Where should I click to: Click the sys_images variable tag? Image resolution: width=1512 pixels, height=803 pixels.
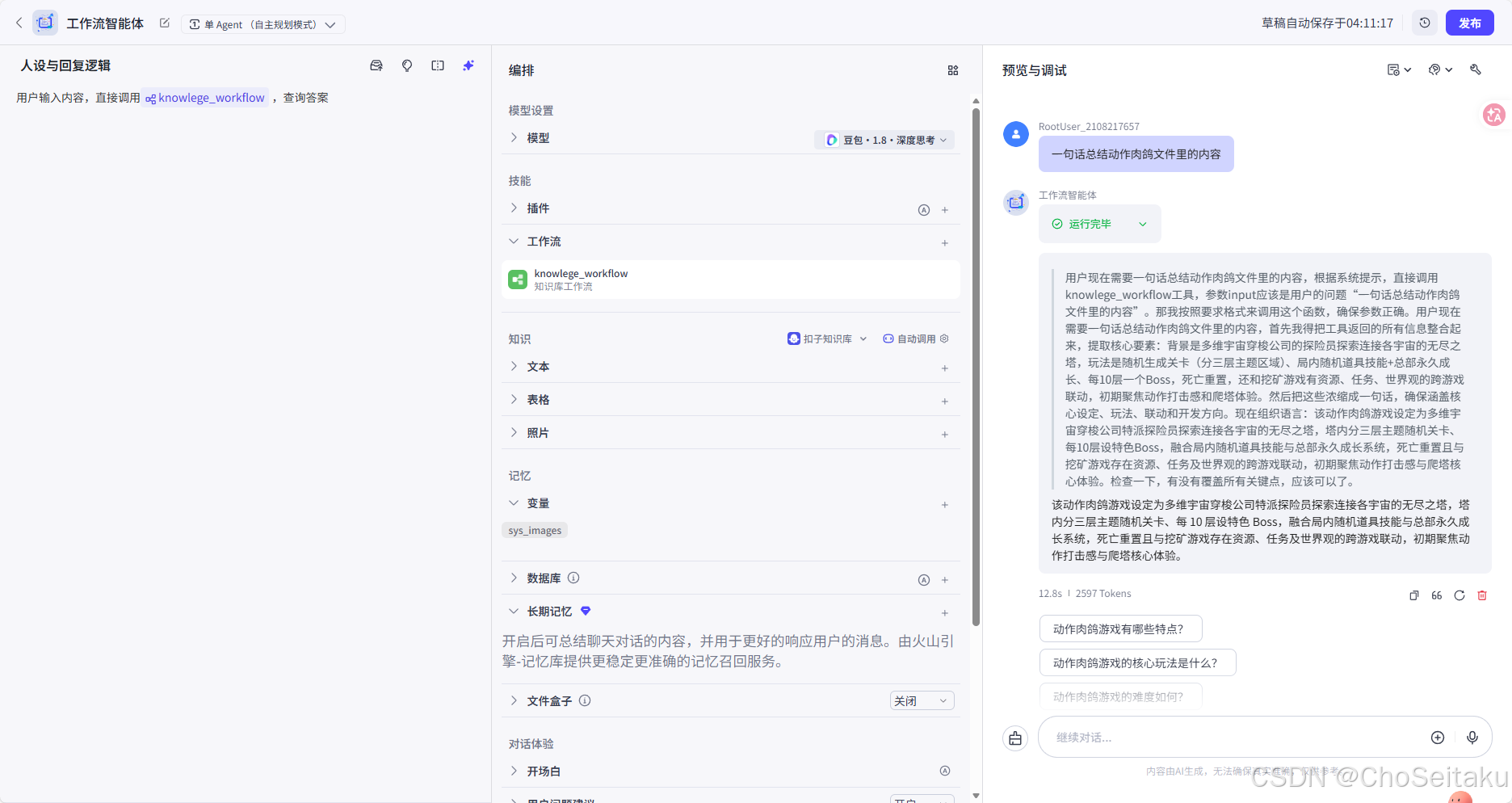pos(535,531)
